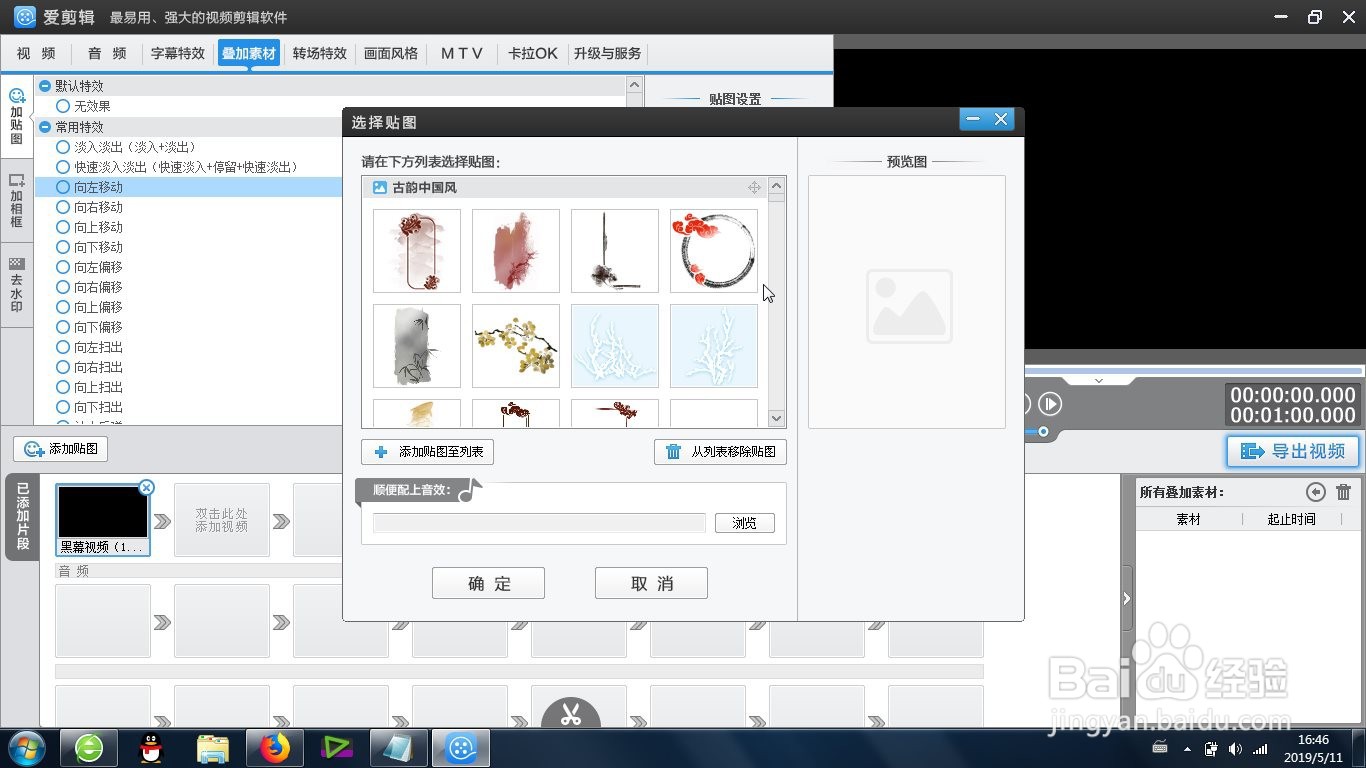The width and height of the screenshot is (1366, 768).
Task: Open the MTV tab
Action: tap(461, 53)
